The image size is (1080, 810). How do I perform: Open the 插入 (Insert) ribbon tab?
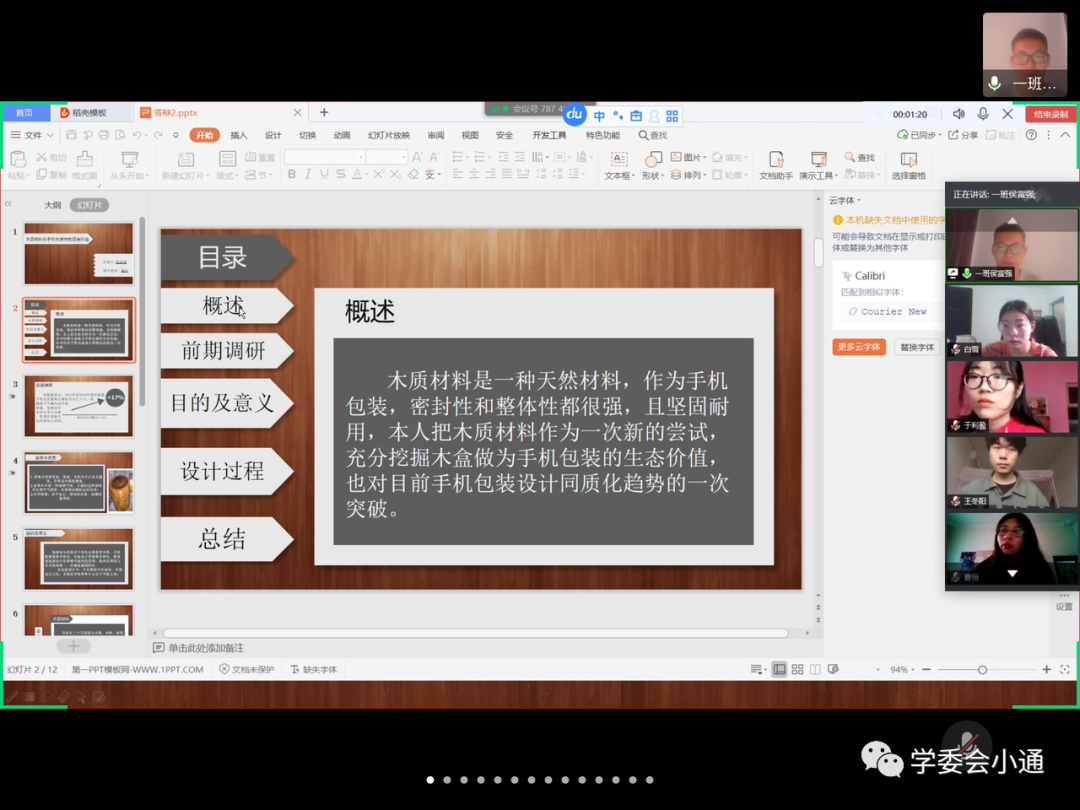[x=238, y=135]
